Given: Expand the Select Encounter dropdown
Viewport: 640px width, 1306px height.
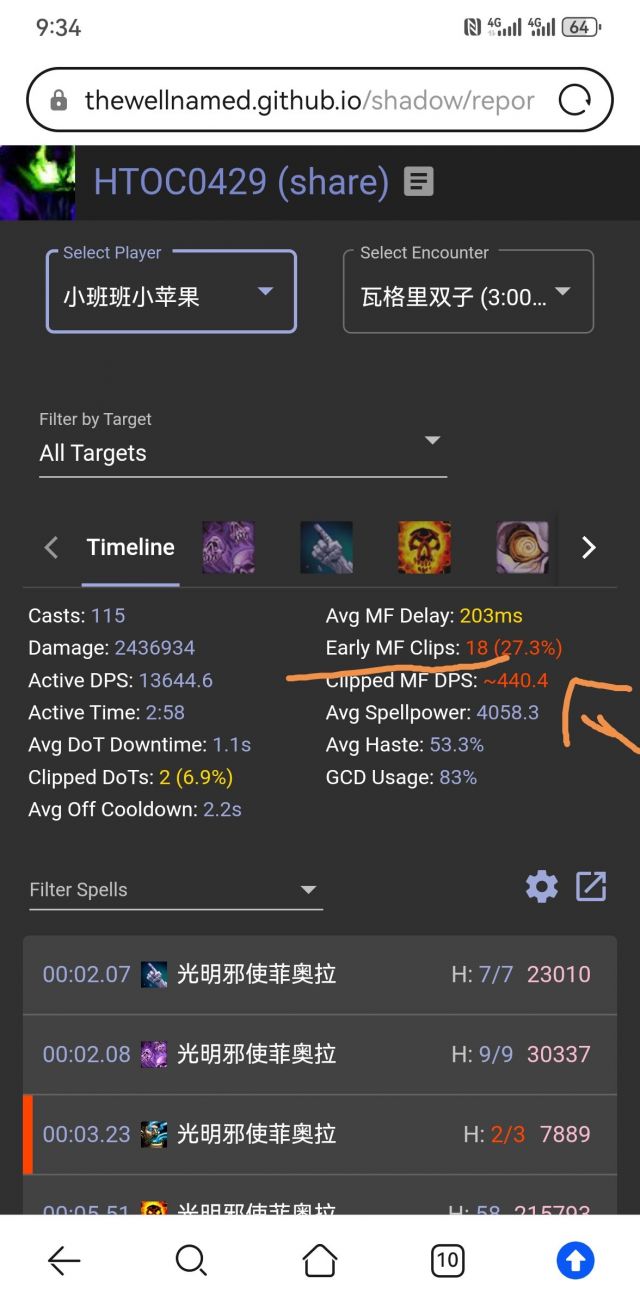Looking at the screenshot, I should point(468,292).
